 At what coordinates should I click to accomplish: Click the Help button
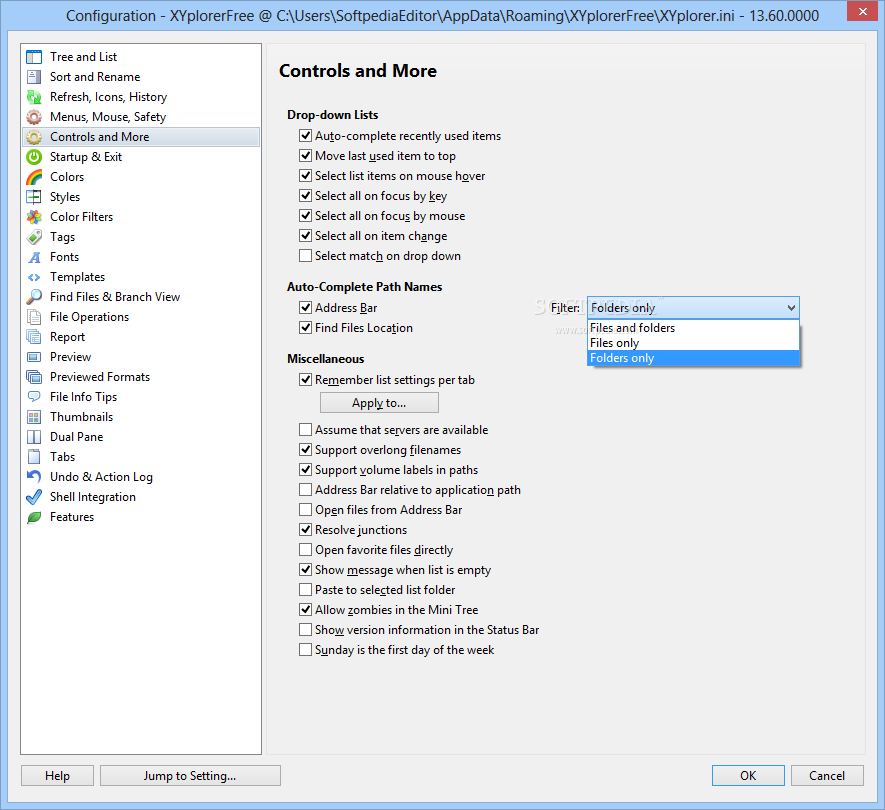click(x=58, y=776)
